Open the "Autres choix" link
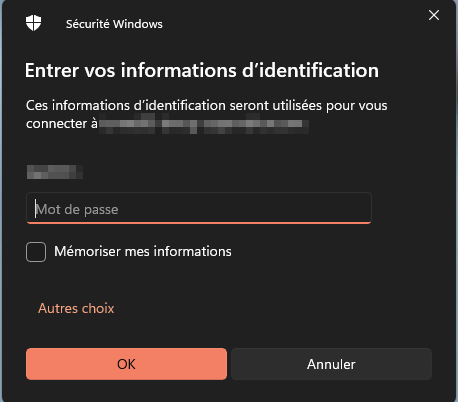 [x=76, y=308]
